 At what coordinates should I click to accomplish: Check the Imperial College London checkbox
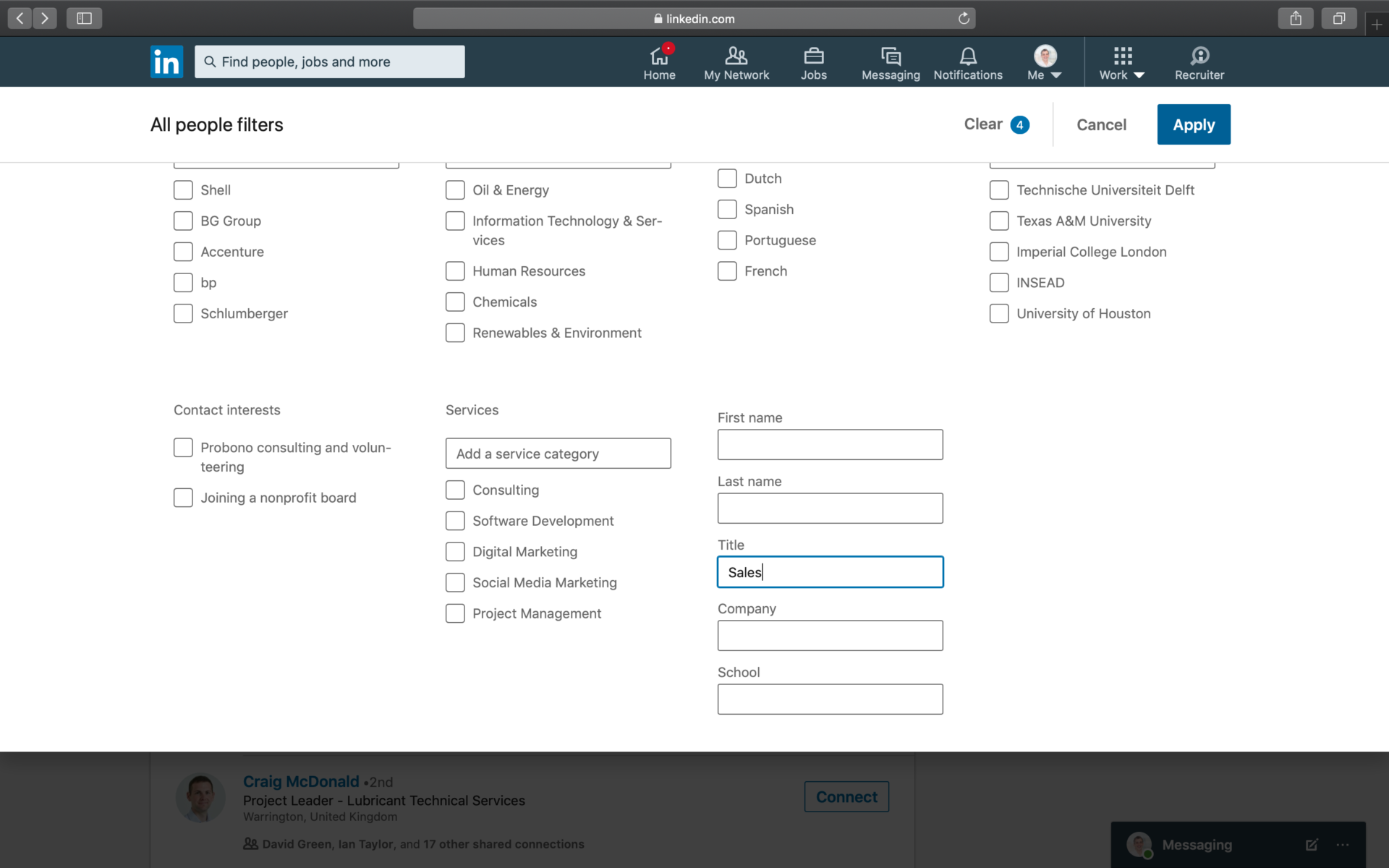click(x=999, y=252)
